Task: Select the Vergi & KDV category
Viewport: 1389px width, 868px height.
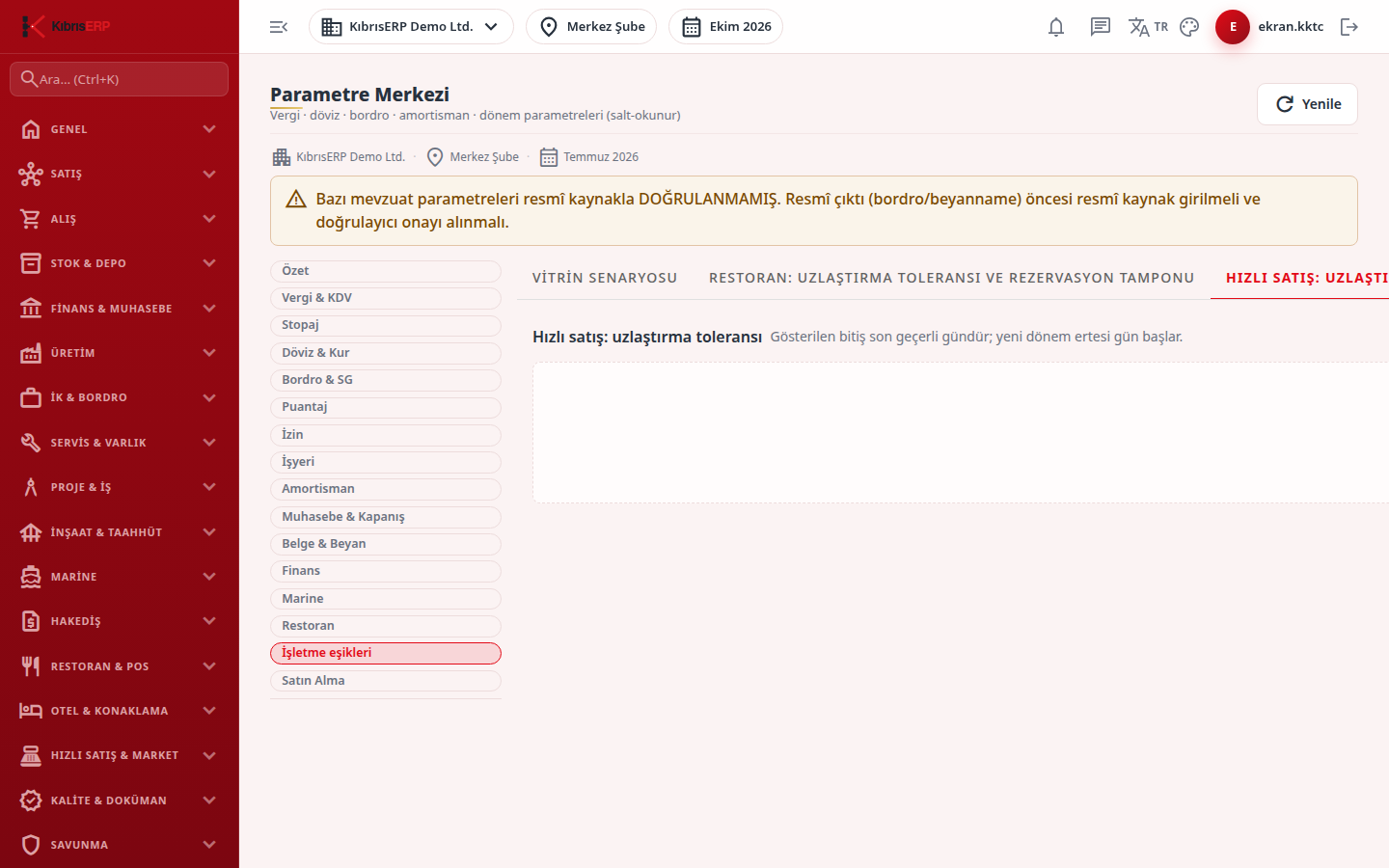Action: click(x=386, y=298)
